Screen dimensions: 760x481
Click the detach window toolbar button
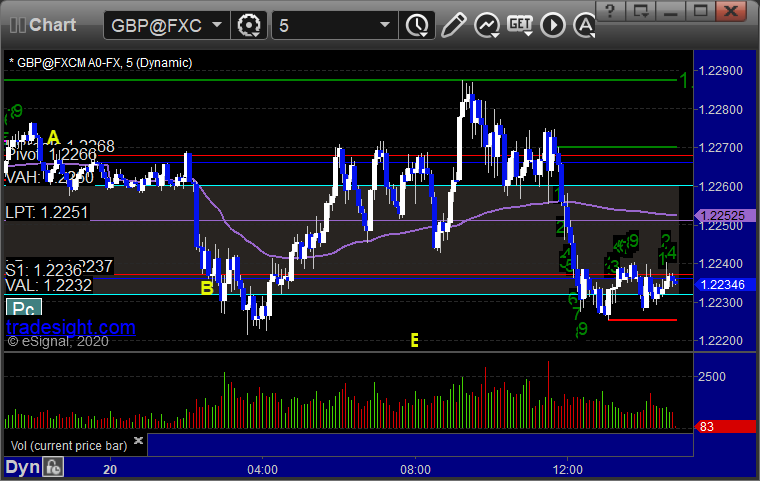(x=640, y=11)
